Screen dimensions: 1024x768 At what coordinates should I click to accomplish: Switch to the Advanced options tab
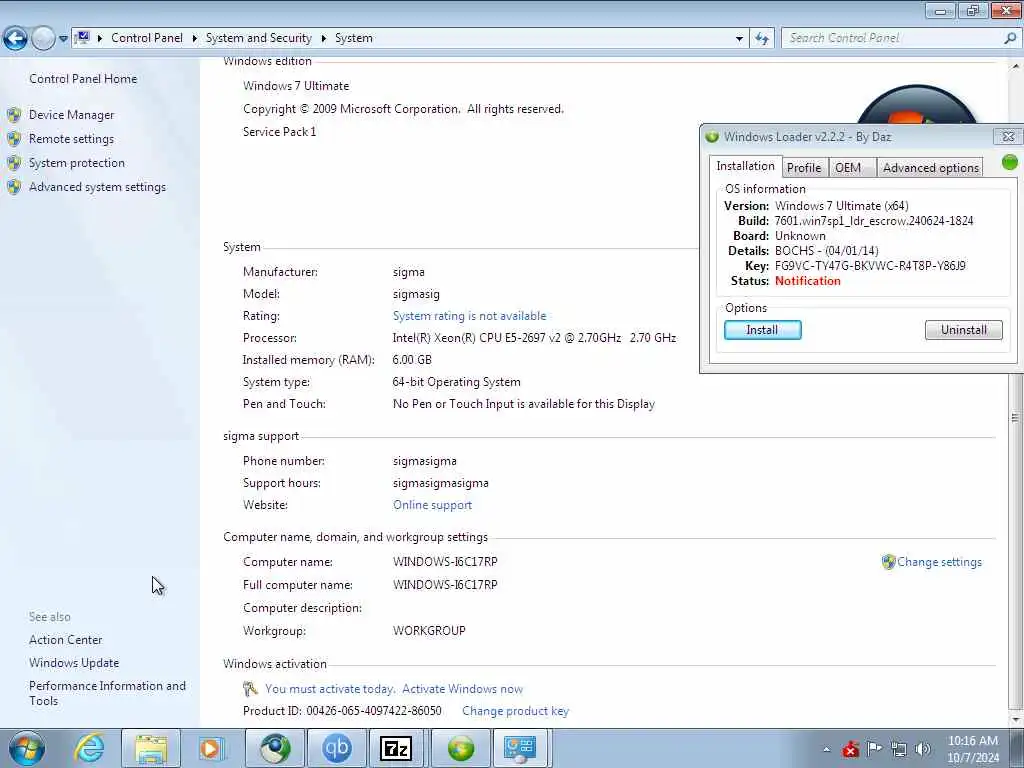931,168
